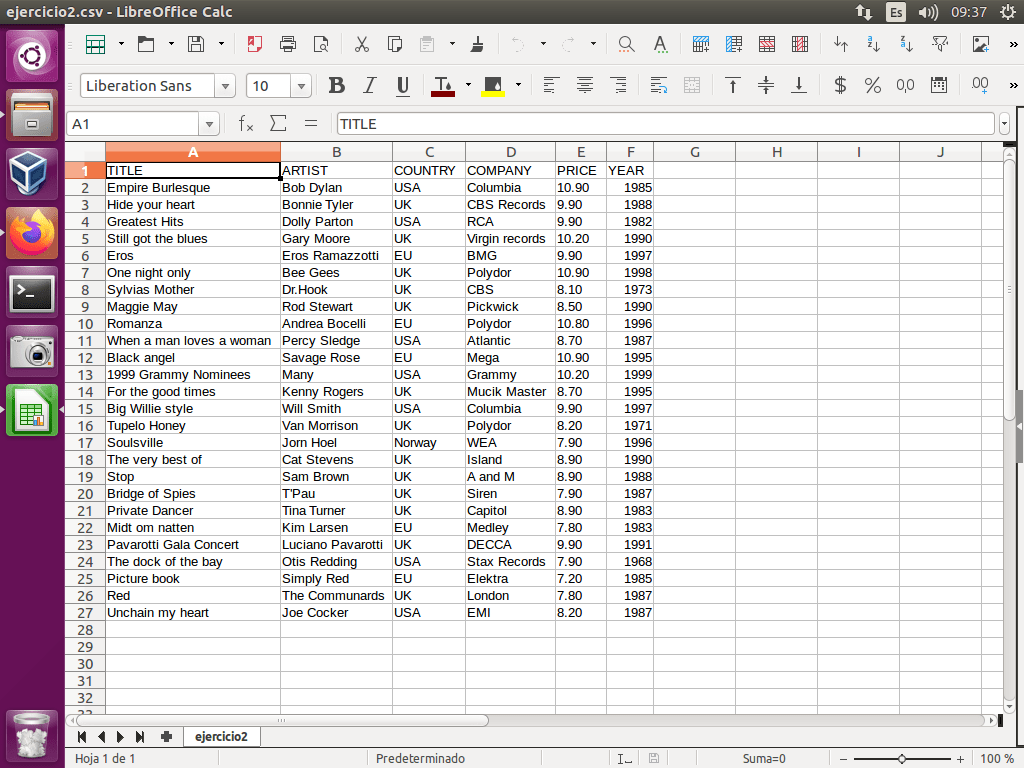
Task: Click the AutoFilter funnel icon
Action: tap(940, 44)
